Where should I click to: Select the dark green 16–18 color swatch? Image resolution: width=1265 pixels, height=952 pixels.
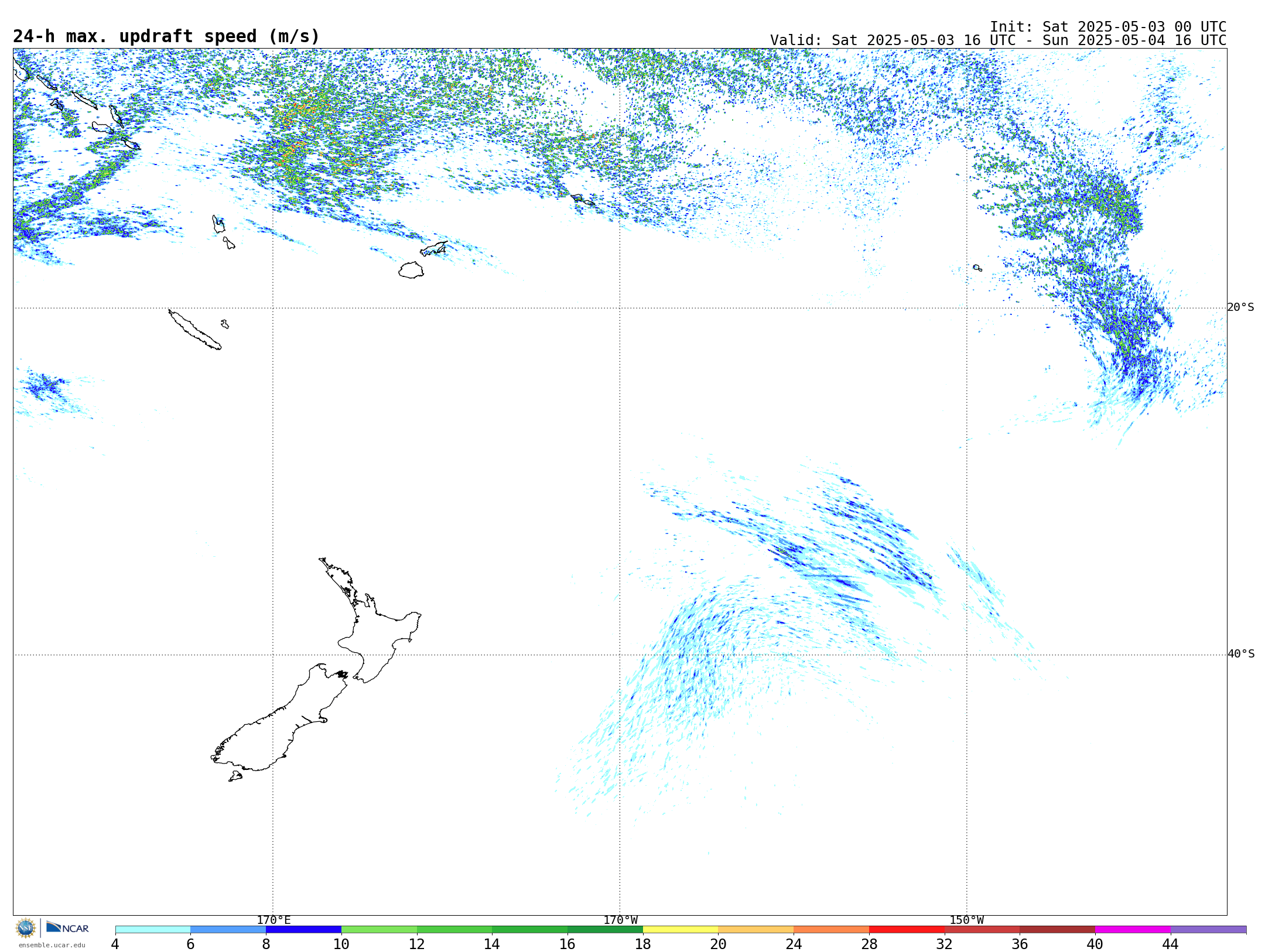point(605,930)
